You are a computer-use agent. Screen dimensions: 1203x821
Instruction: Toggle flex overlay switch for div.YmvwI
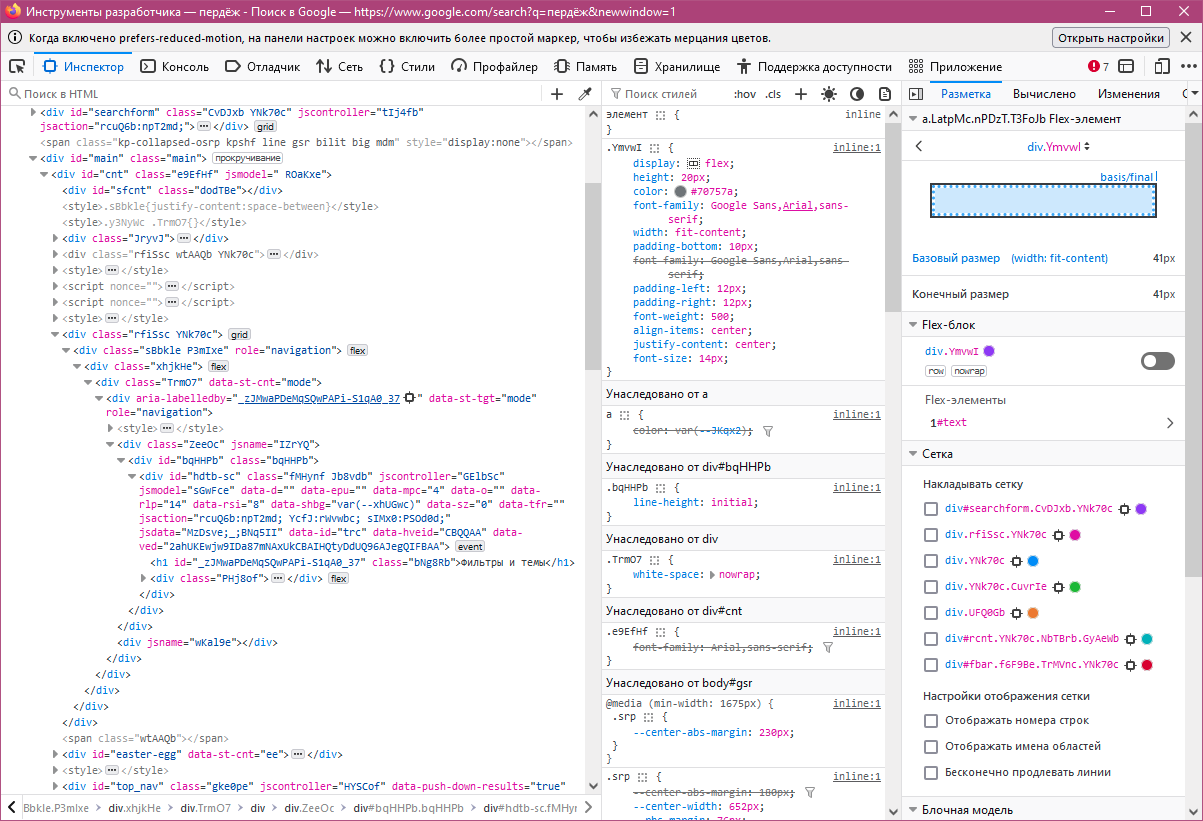coord(1158,361)
